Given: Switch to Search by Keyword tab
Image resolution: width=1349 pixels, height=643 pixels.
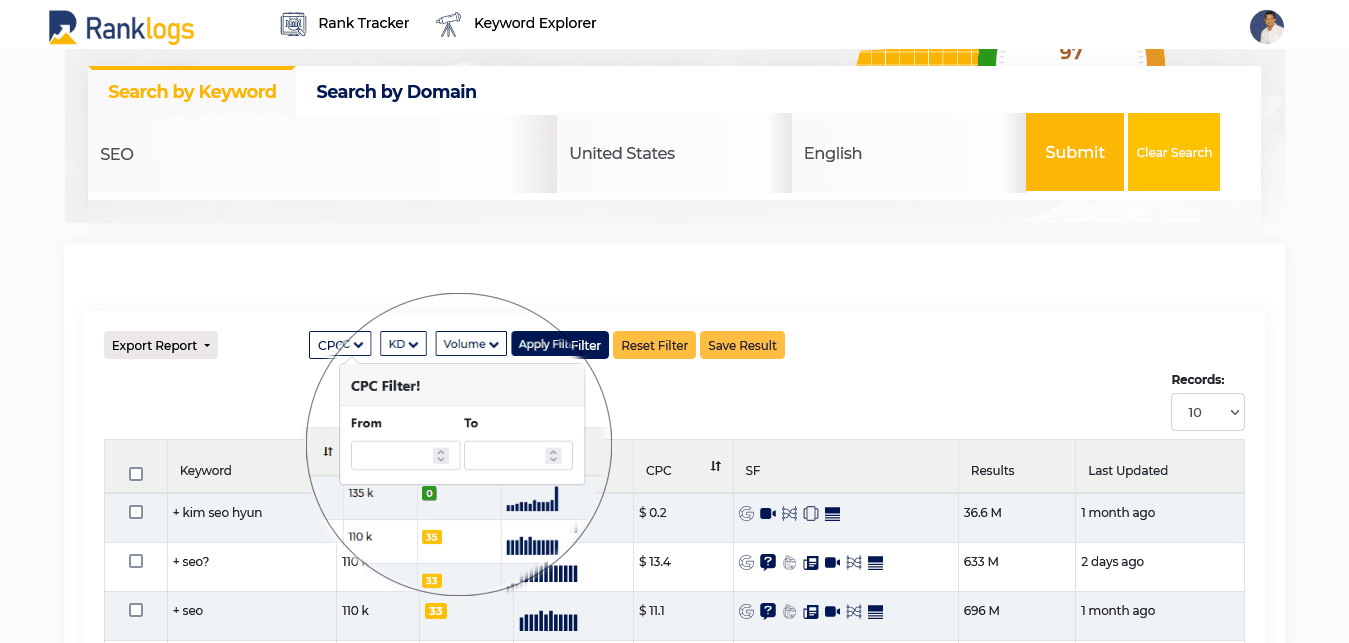Looking at the screenshot, I should (x=192, y=91).
